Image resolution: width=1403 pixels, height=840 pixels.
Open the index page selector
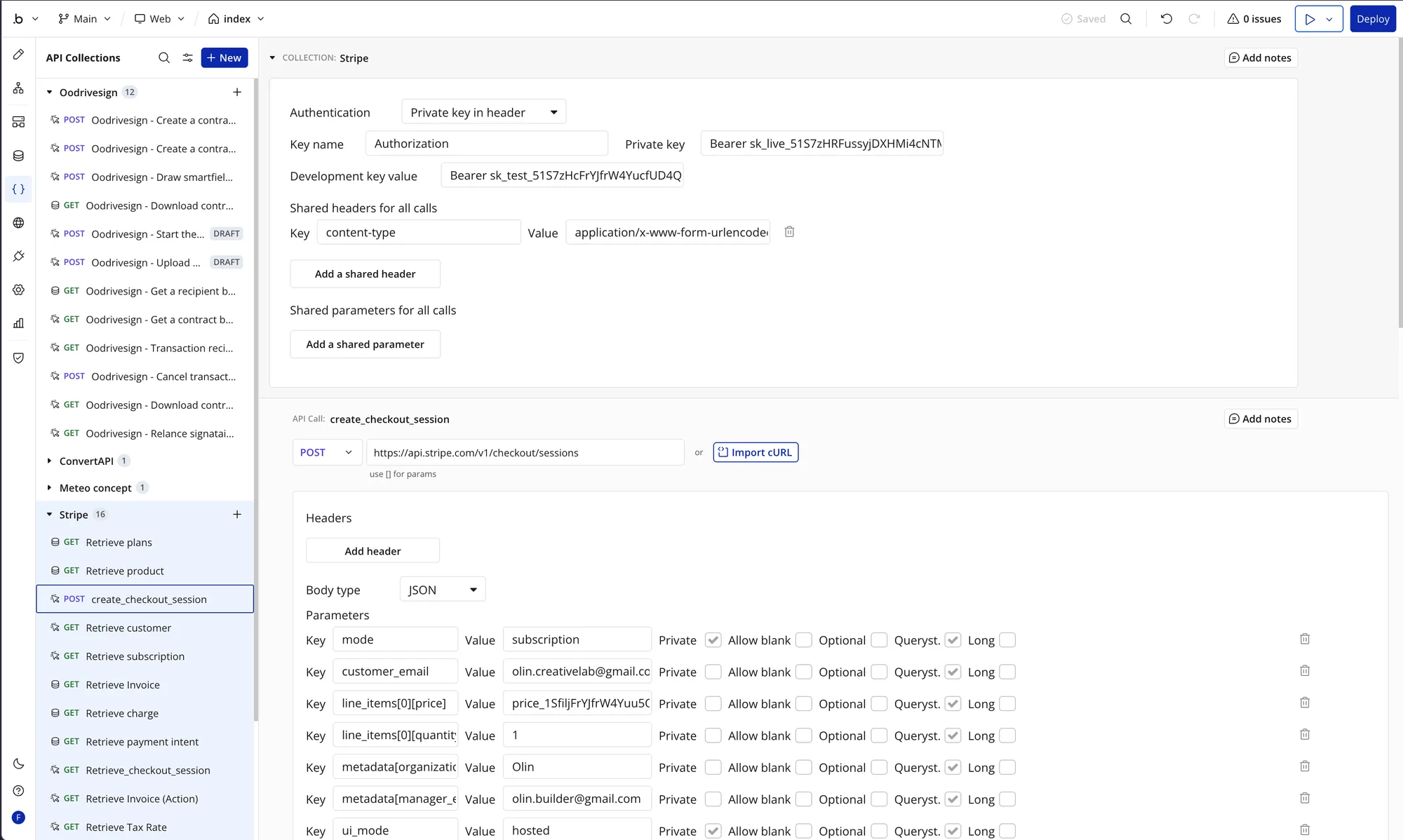coord(236,19)
